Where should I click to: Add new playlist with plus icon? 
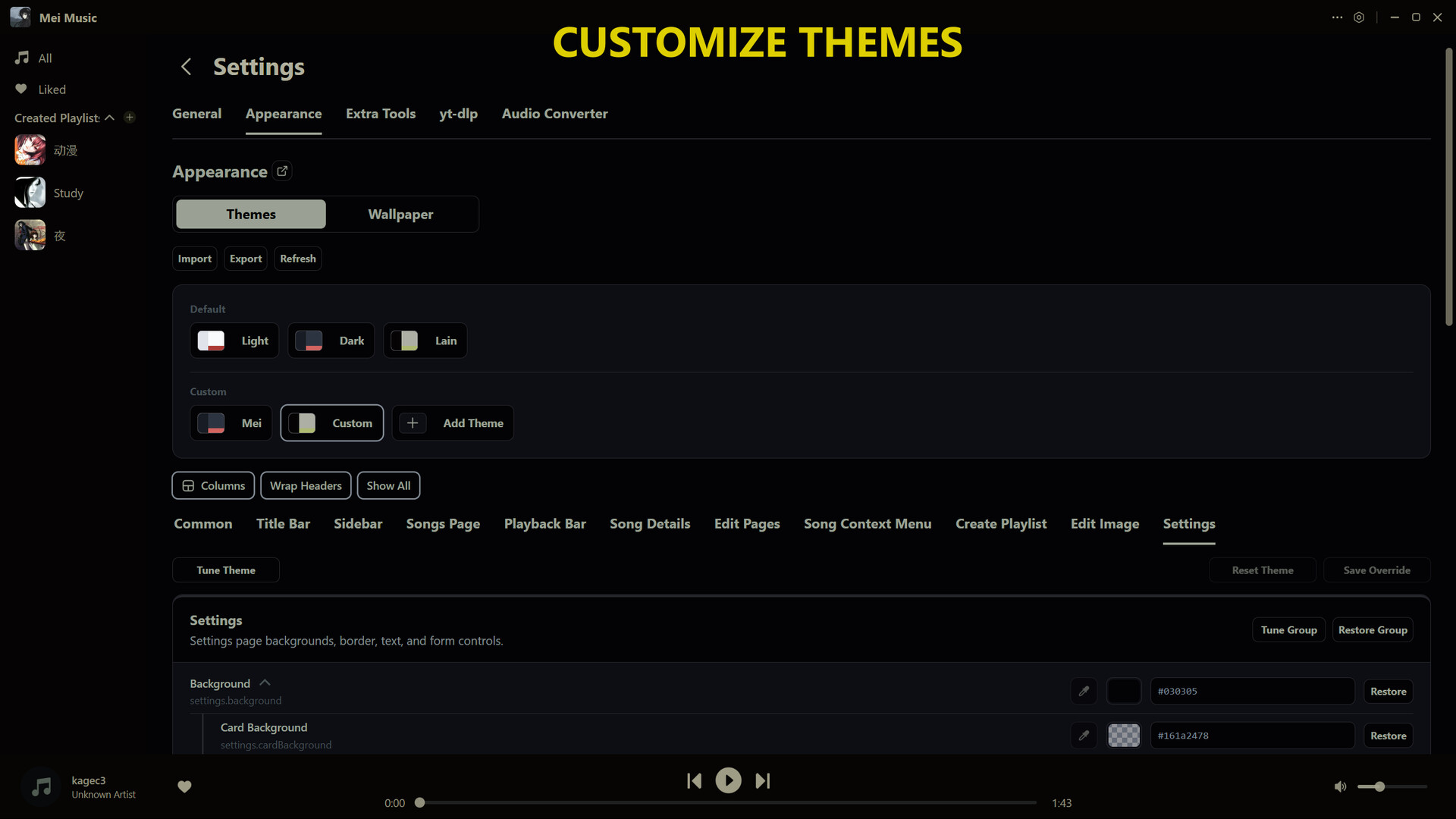(x=130, y=118)
